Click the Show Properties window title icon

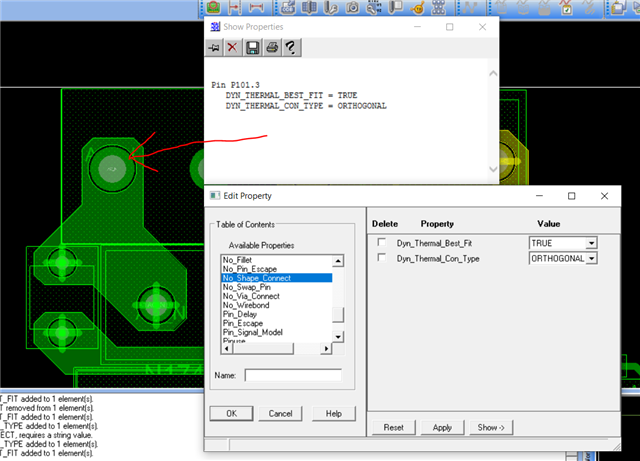click(214, 26)
